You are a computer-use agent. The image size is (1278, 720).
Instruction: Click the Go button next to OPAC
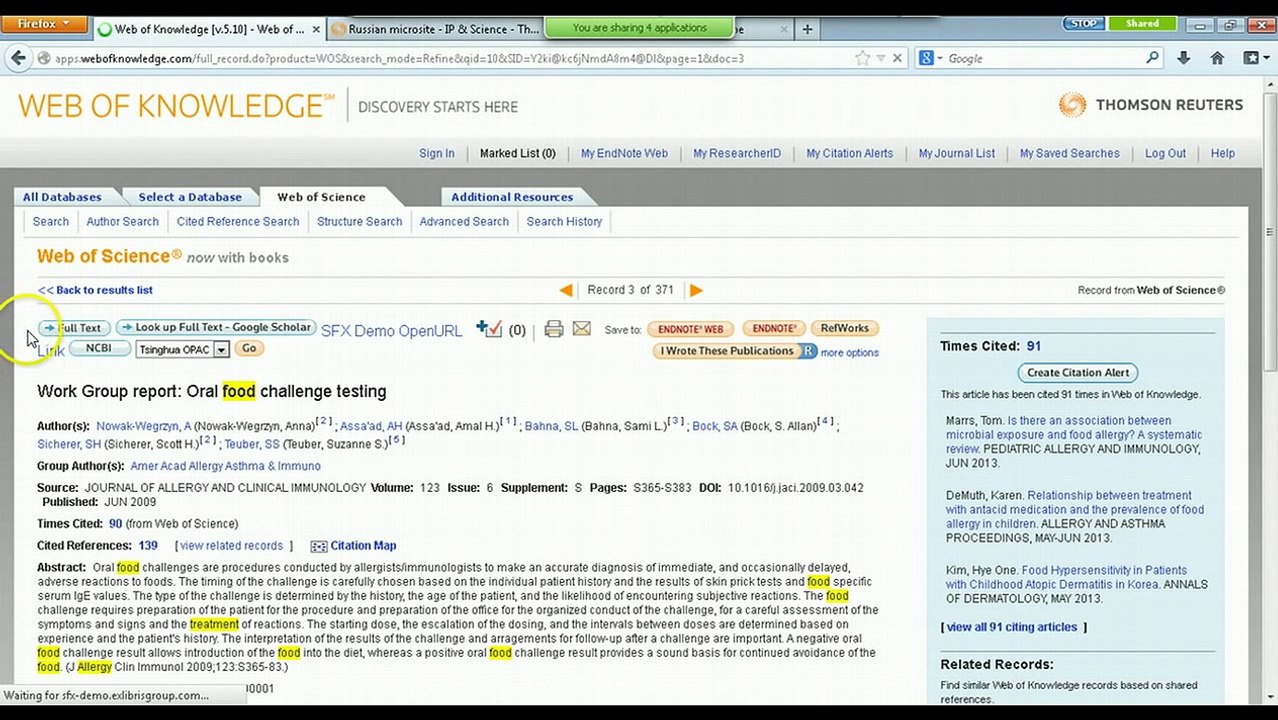249,348
